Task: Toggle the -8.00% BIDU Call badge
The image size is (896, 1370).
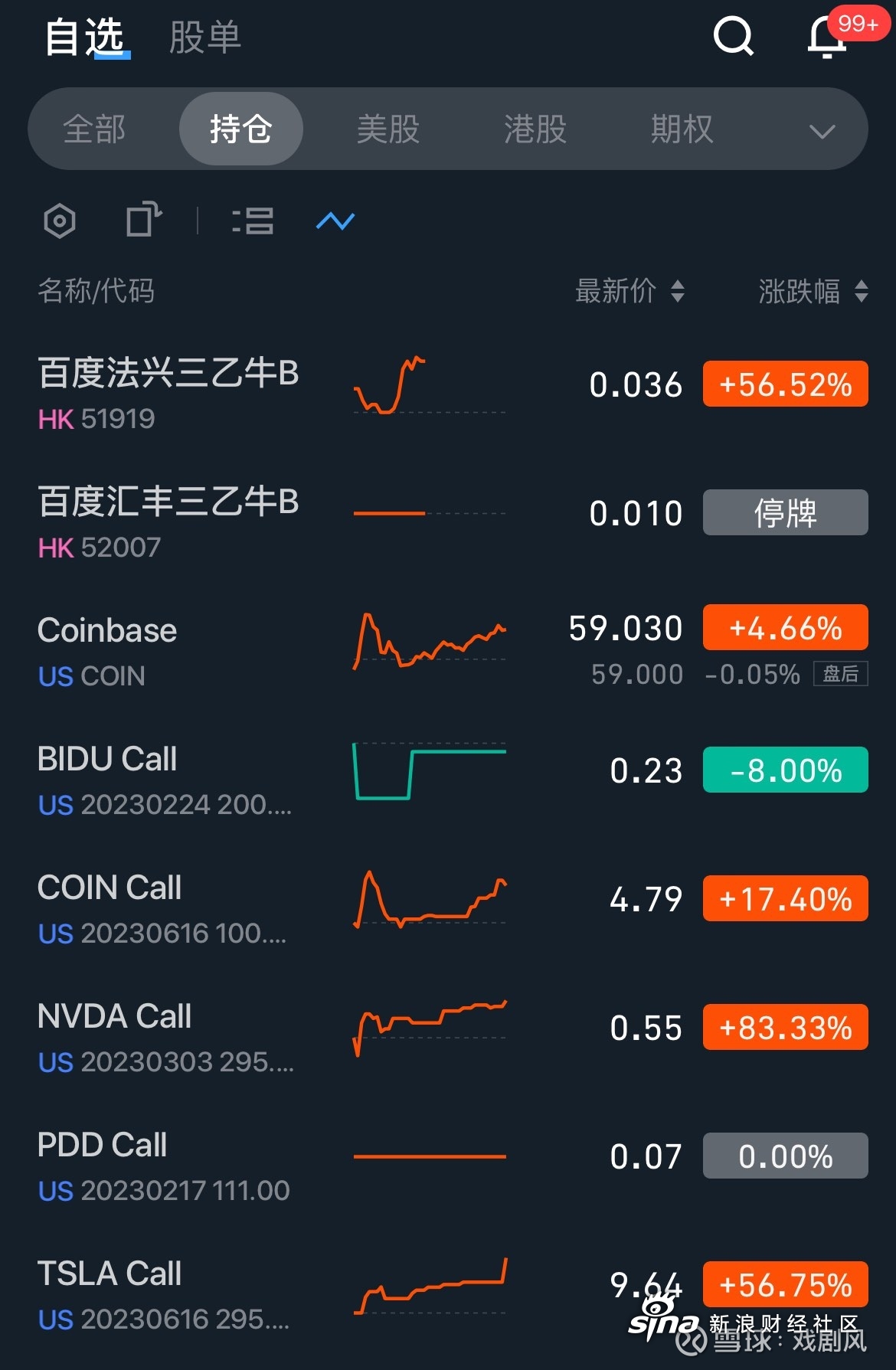Action: point(786,770)
